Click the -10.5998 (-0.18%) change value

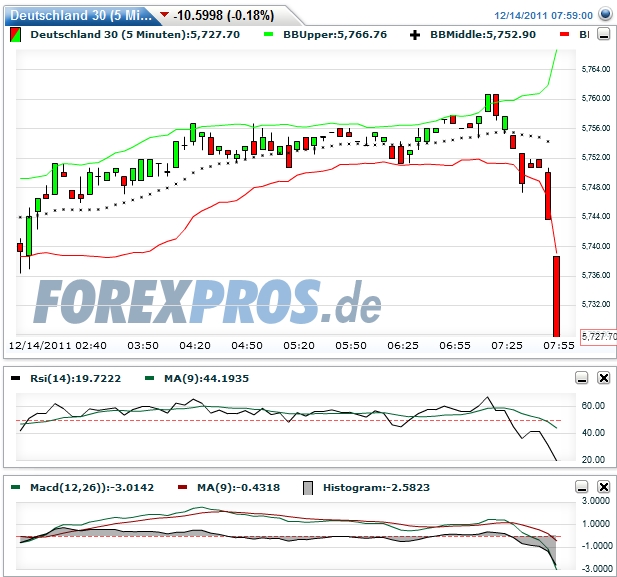(224, 15)
